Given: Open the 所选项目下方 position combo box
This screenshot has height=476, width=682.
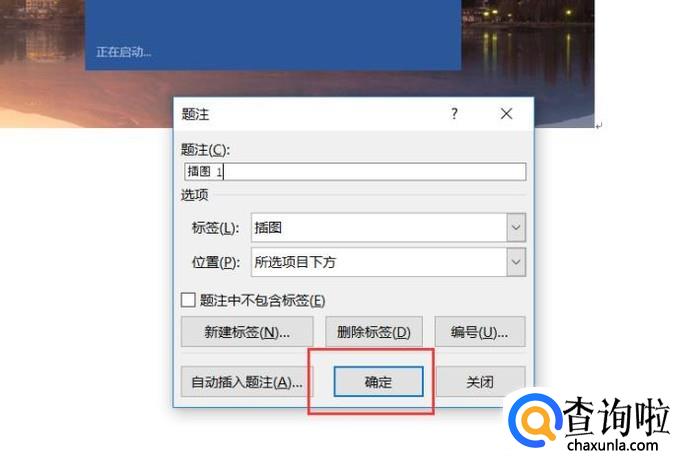Looking at the screenshot, I should pos(388,262).
